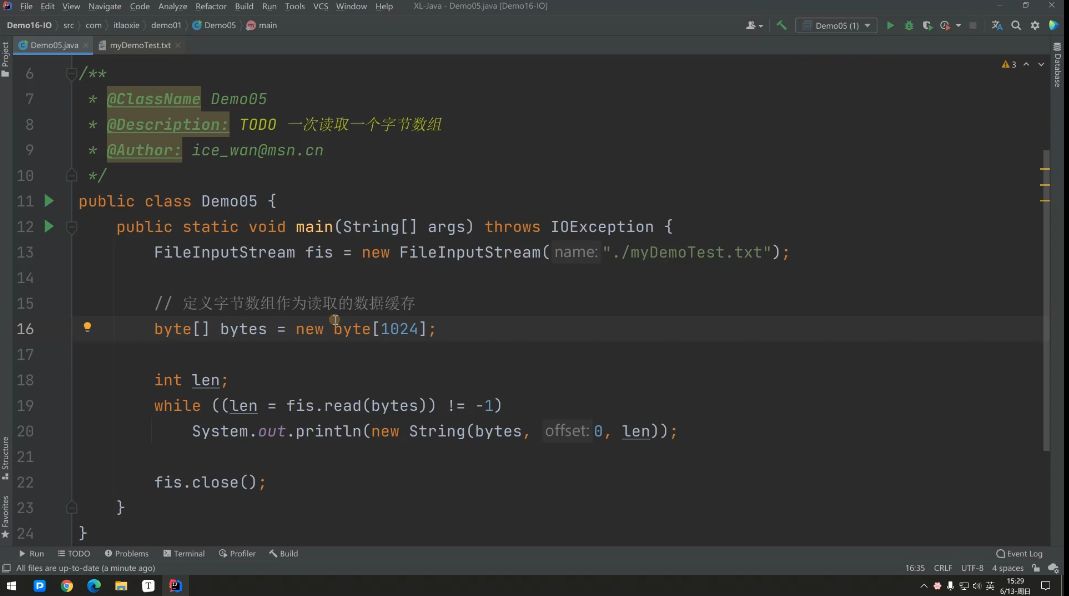This screenshot has height=596, width=1069.
Task: Toggle tool window bars icon in status bar
Action: click(6, 568)
